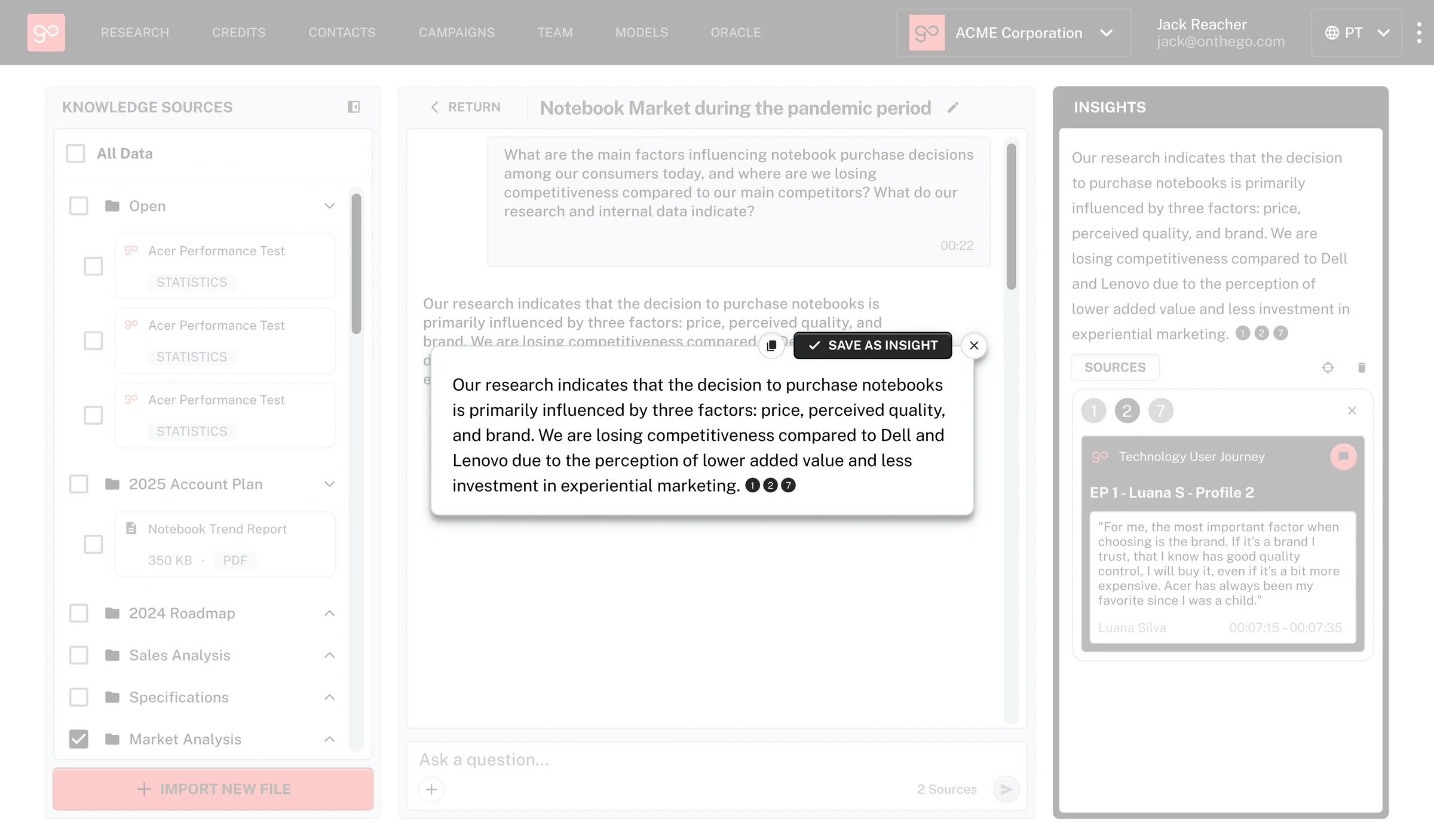Image resolution: width=1434 pixels, height=840 pixels.
Task: Open the PT language dropdown
Action: tap(1356, 32)
